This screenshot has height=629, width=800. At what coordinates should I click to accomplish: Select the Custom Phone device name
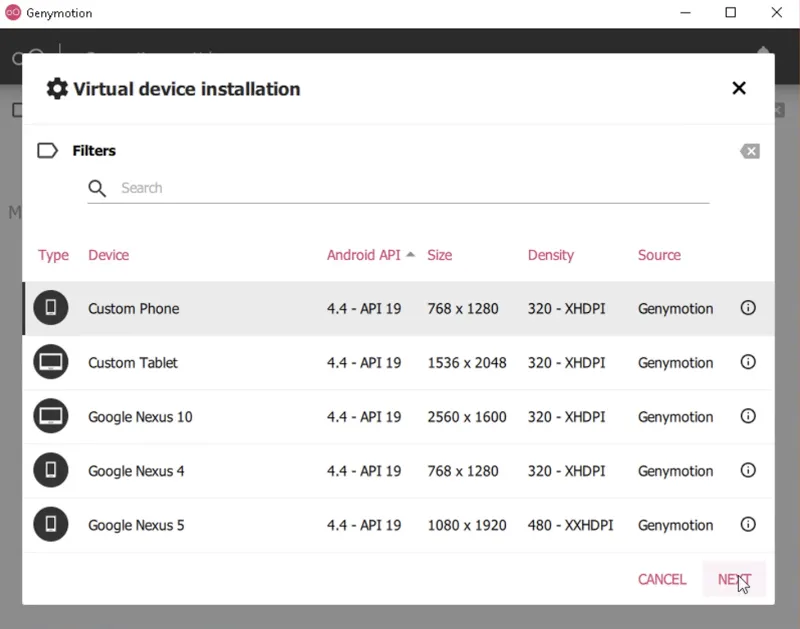click(x=134, y=309)
